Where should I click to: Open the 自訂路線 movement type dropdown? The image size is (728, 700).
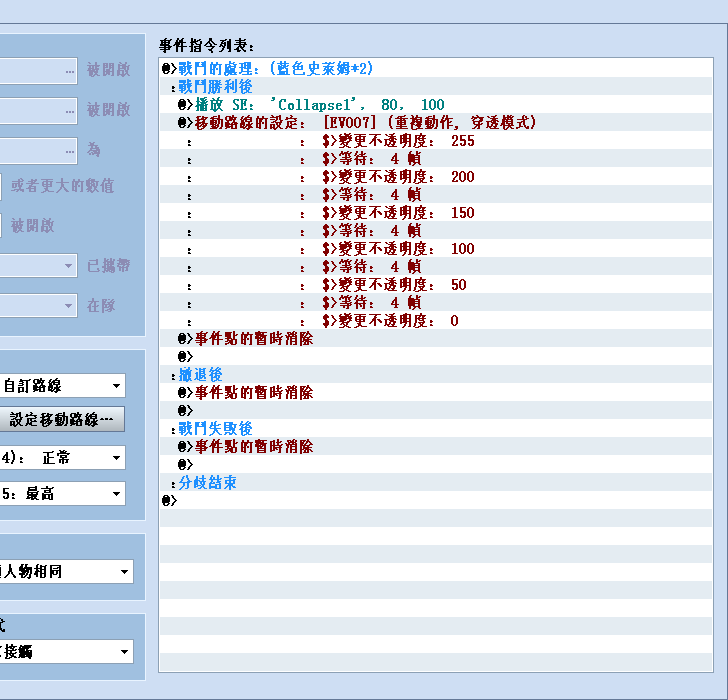click(62, 386)
